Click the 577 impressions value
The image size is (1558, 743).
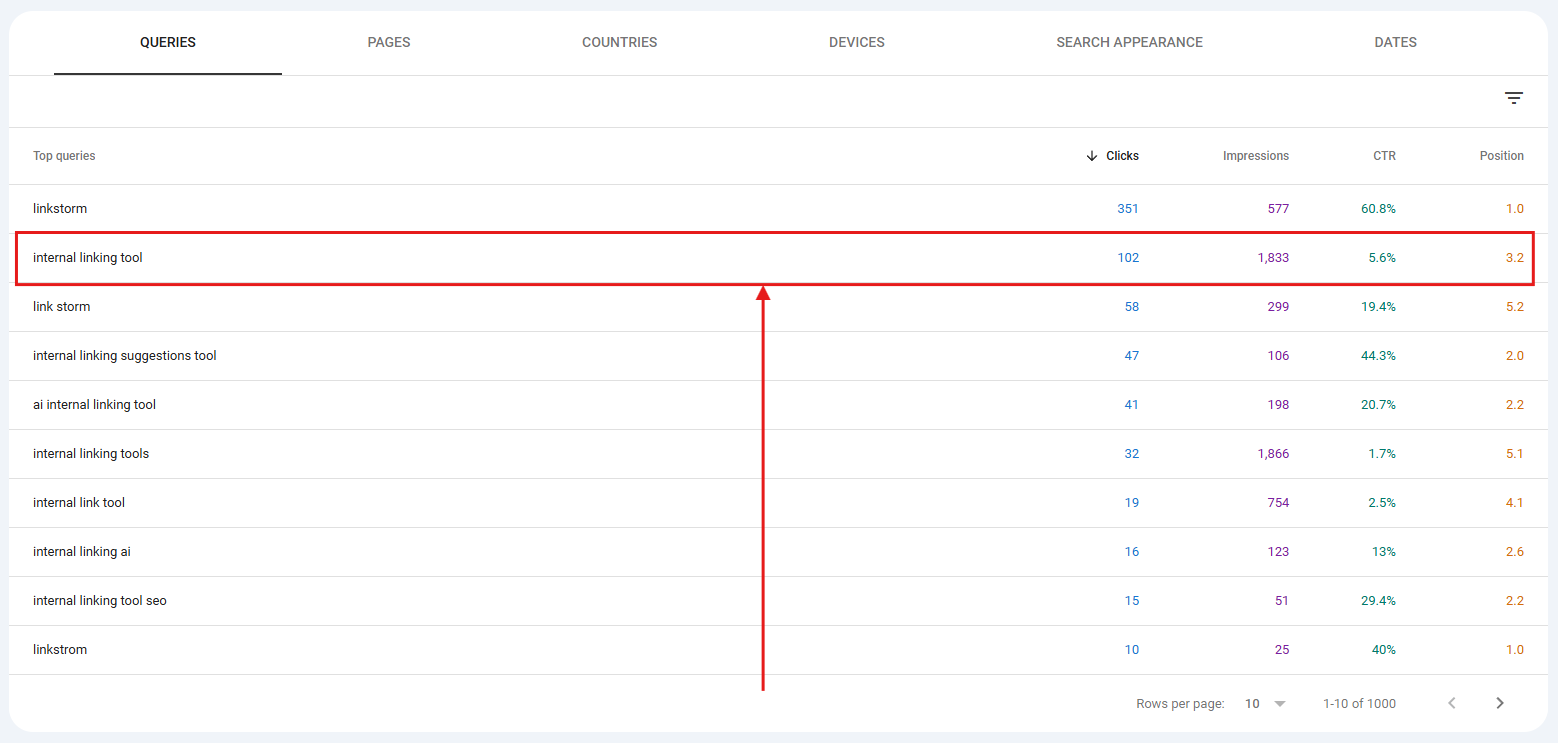coord(1278,209)
